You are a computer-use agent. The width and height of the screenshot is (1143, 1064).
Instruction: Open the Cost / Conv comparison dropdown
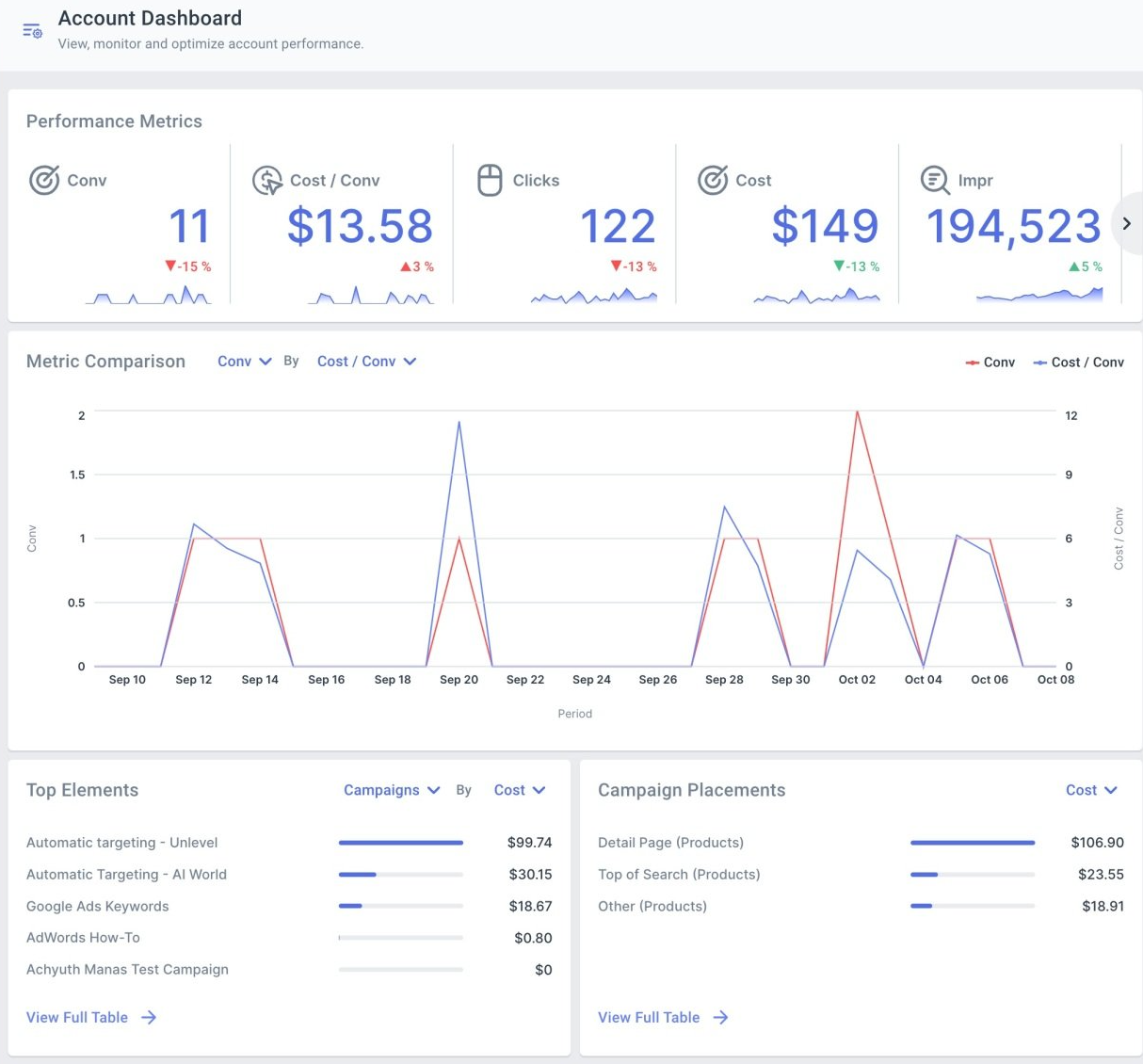pos(366,361)
